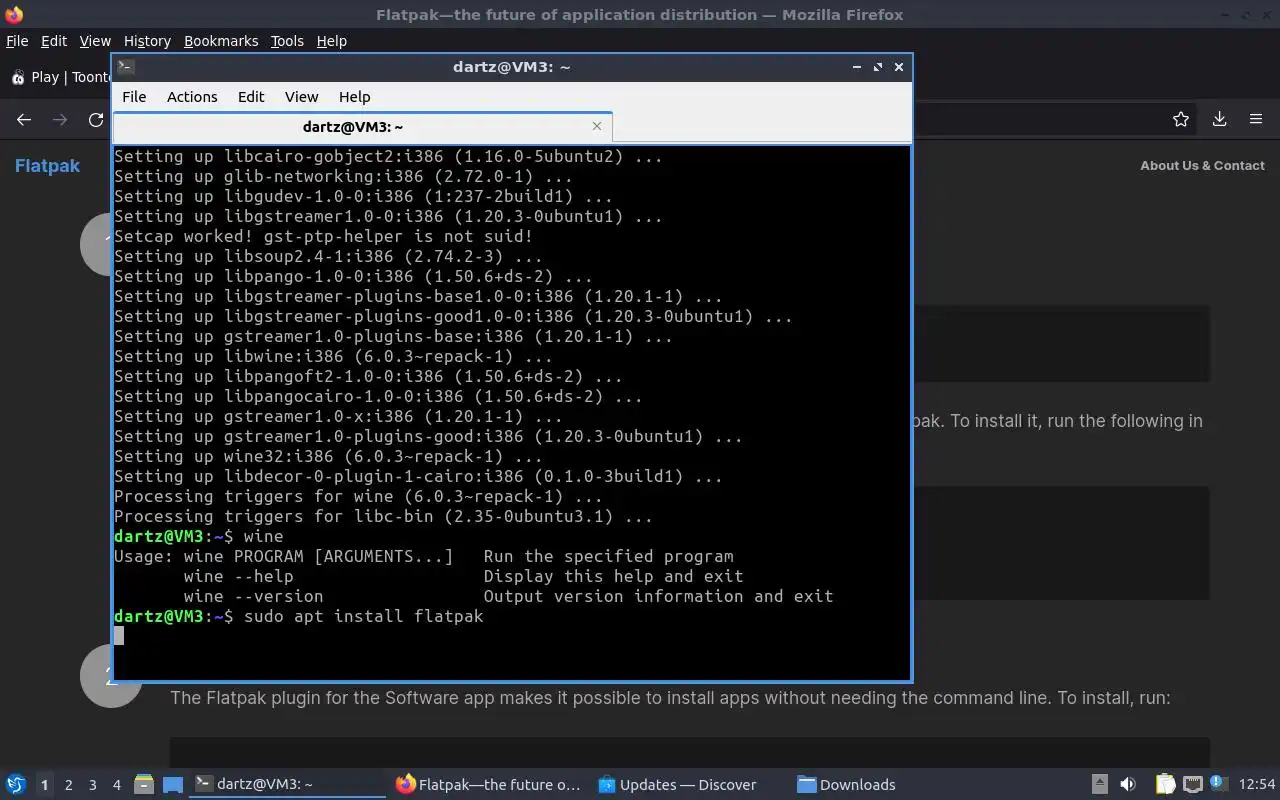Switch to virtual desktop 4

click(116, 785)
